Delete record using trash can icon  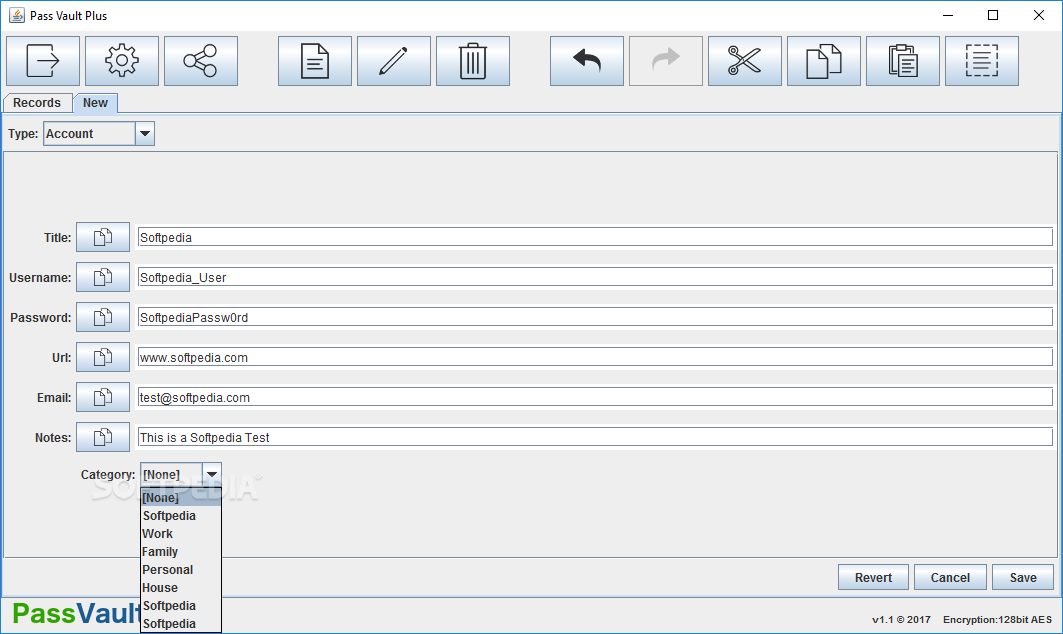473,61
